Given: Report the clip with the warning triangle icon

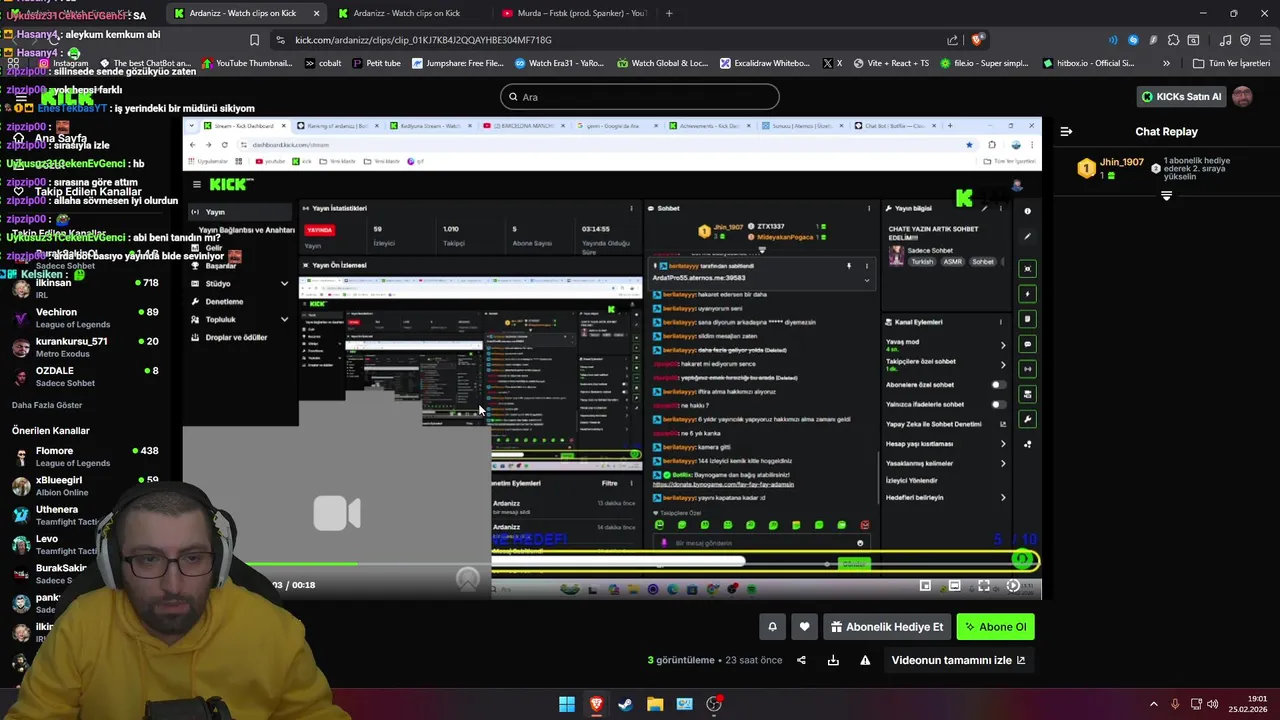Looking at the screenshot, I should coord(865,660).
